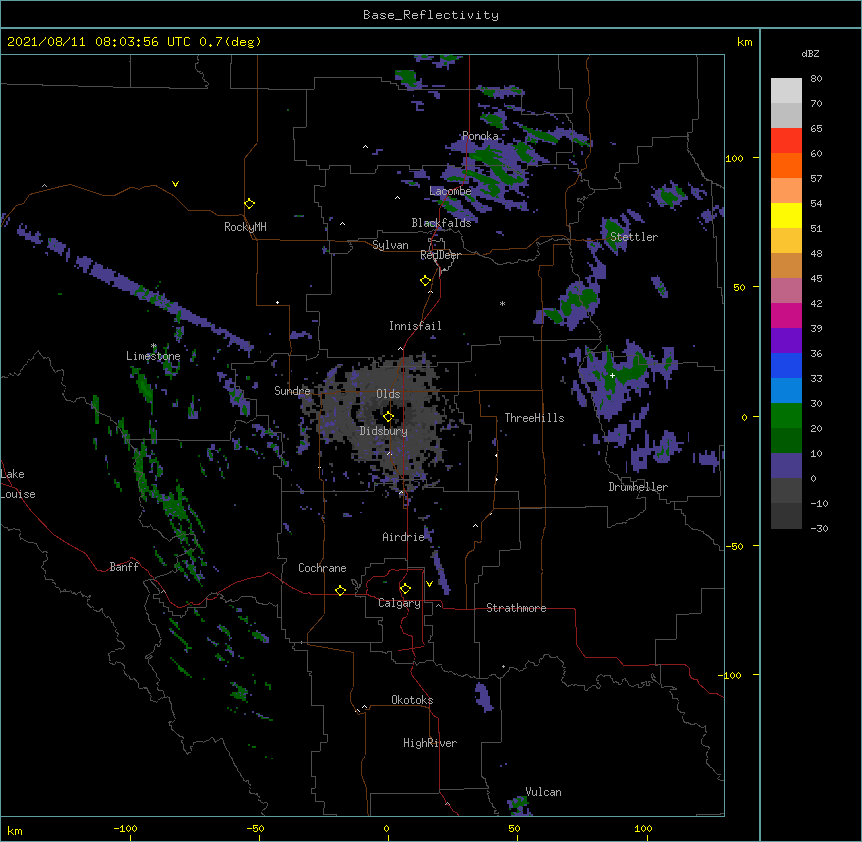
Task: Click the Vulcan city label
Action: click(543, 792)
